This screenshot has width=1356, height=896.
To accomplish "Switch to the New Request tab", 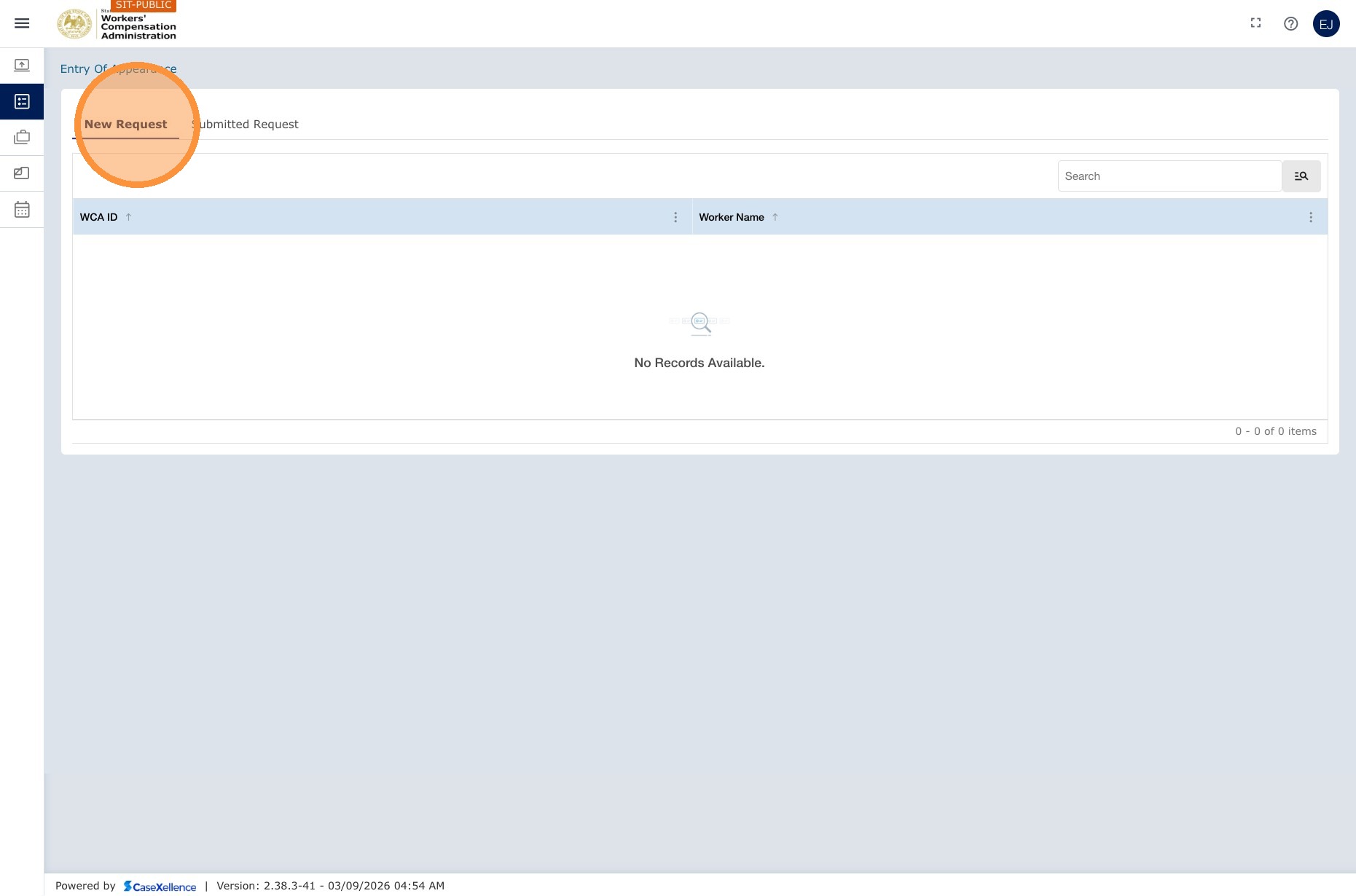I will (126, 125).
